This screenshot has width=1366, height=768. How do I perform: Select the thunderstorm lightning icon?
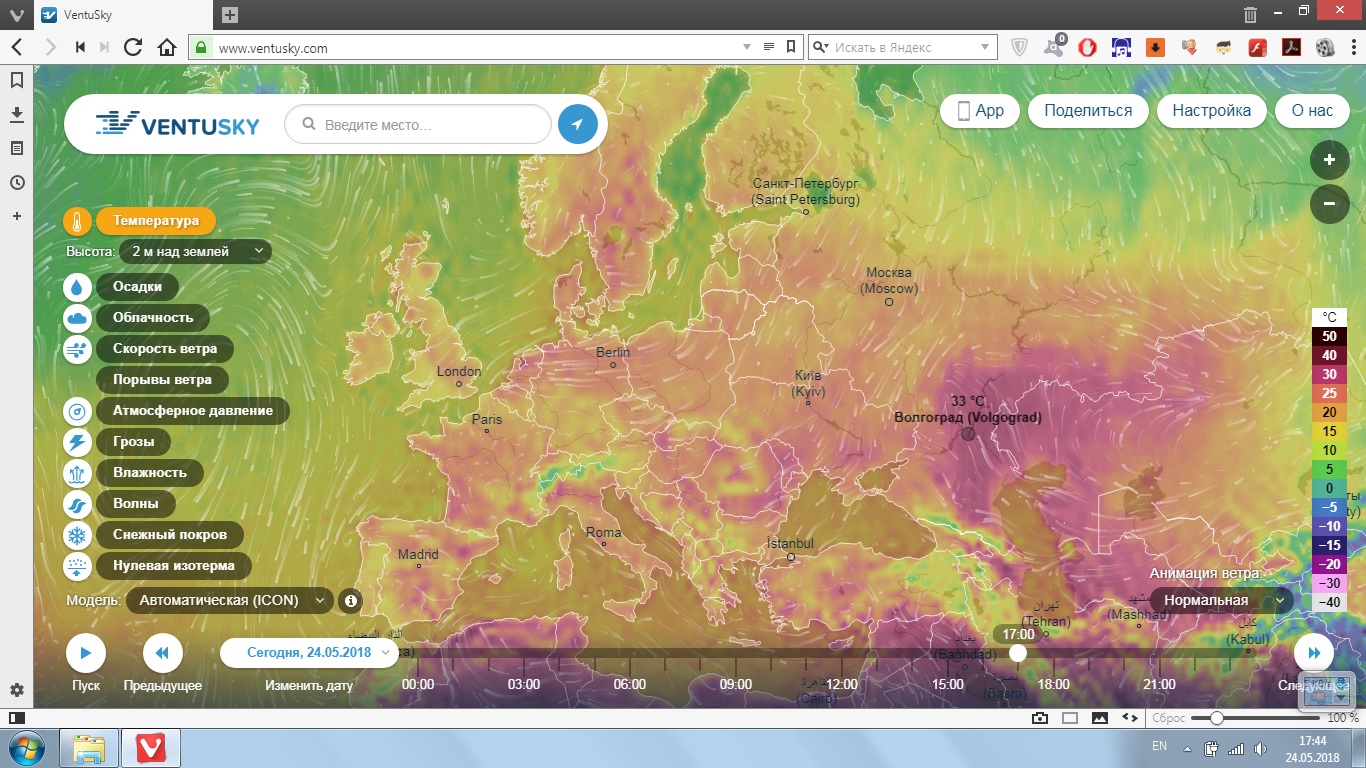pos(78,442)
